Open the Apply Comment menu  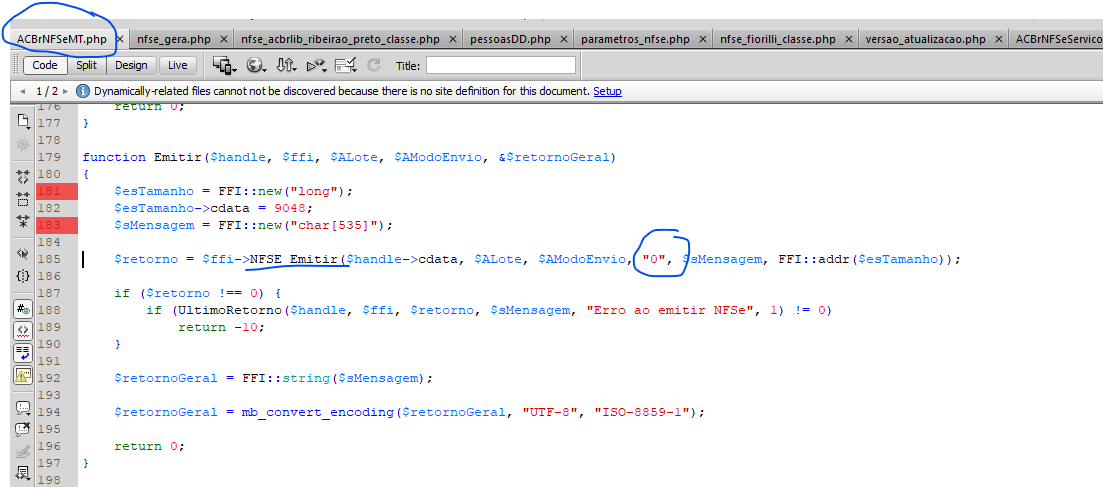click(23, 407)
